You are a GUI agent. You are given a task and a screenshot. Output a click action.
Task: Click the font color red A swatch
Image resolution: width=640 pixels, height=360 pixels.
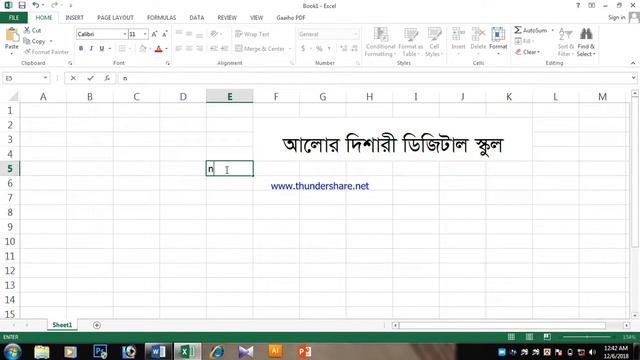click(159, 49)
